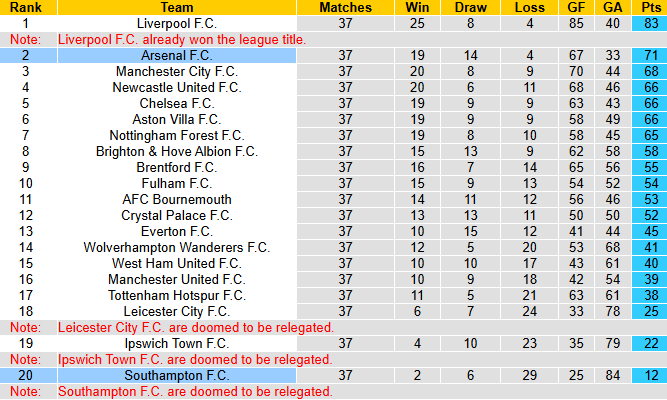Click the Pts column header
This screenshot has height=400, width=667.
650,7
